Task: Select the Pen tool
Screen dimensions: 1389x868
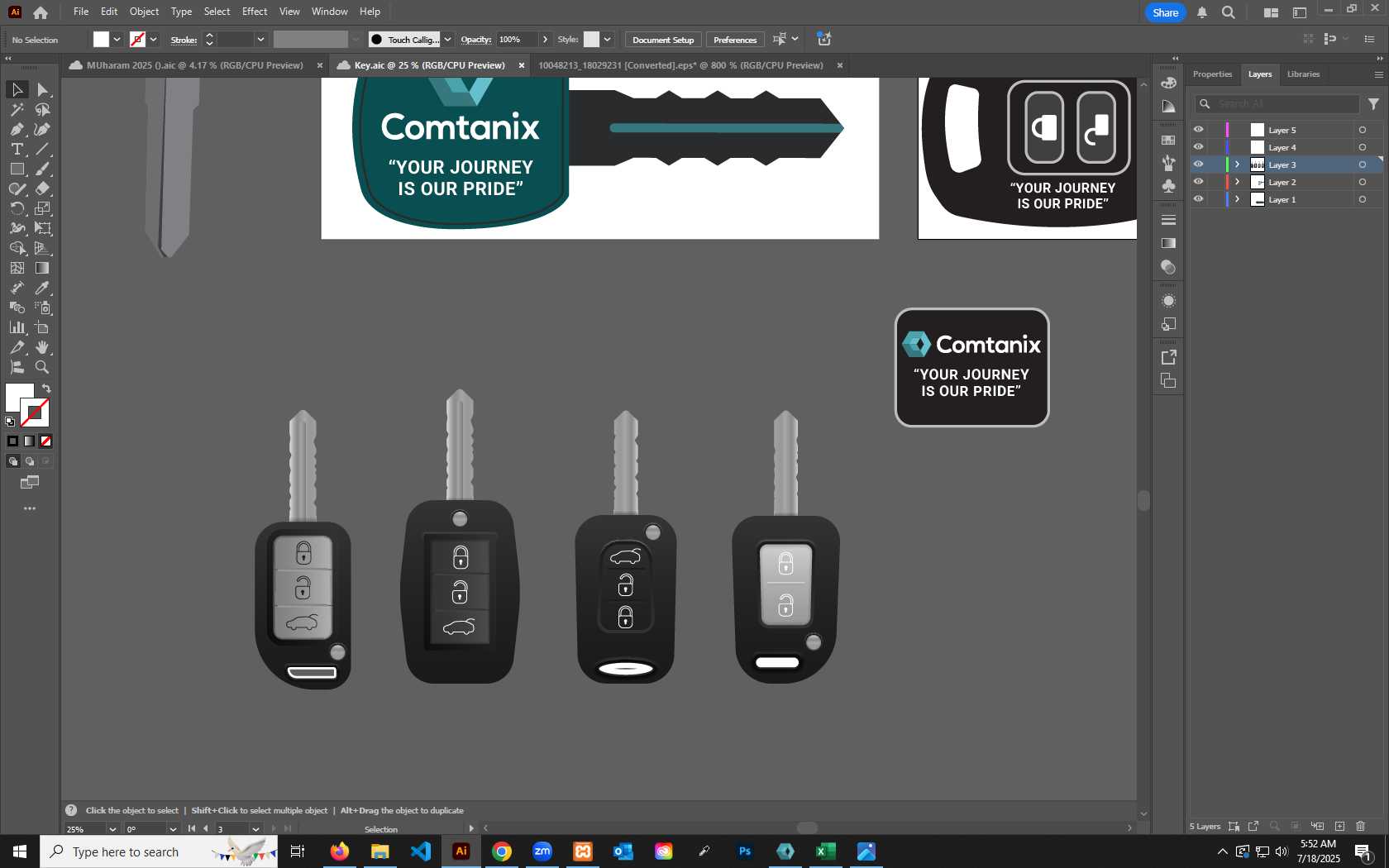Action: (17, 129)
